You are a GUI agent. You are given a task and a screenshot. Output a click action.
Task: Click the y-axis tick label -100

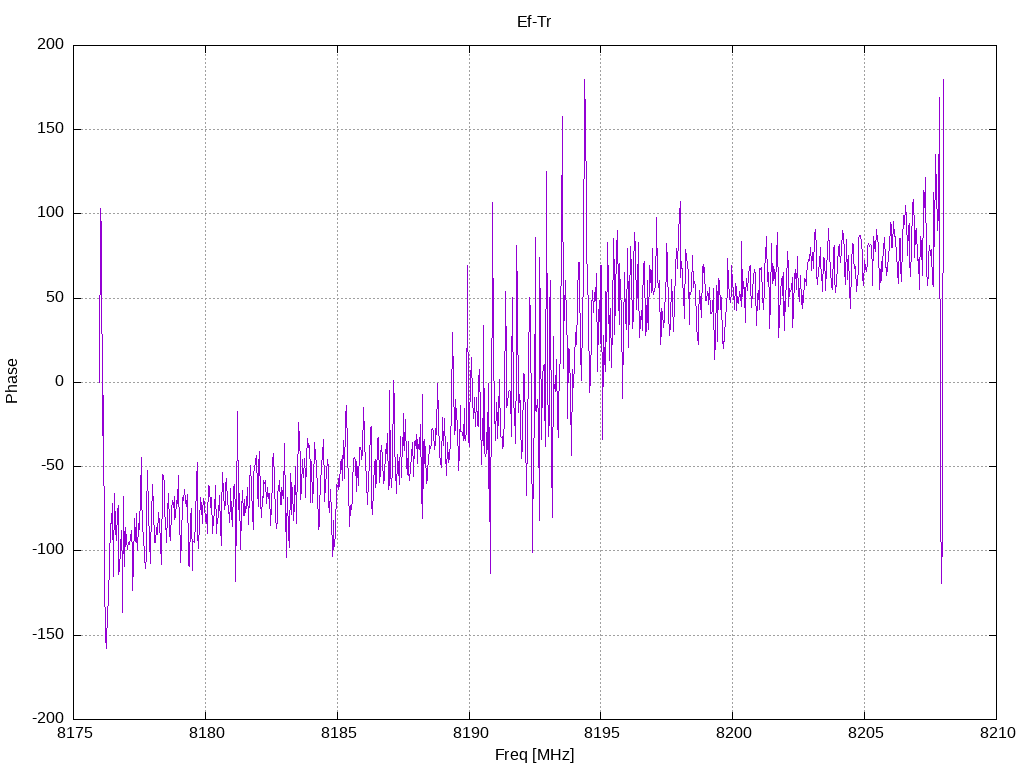coord(48,550)
